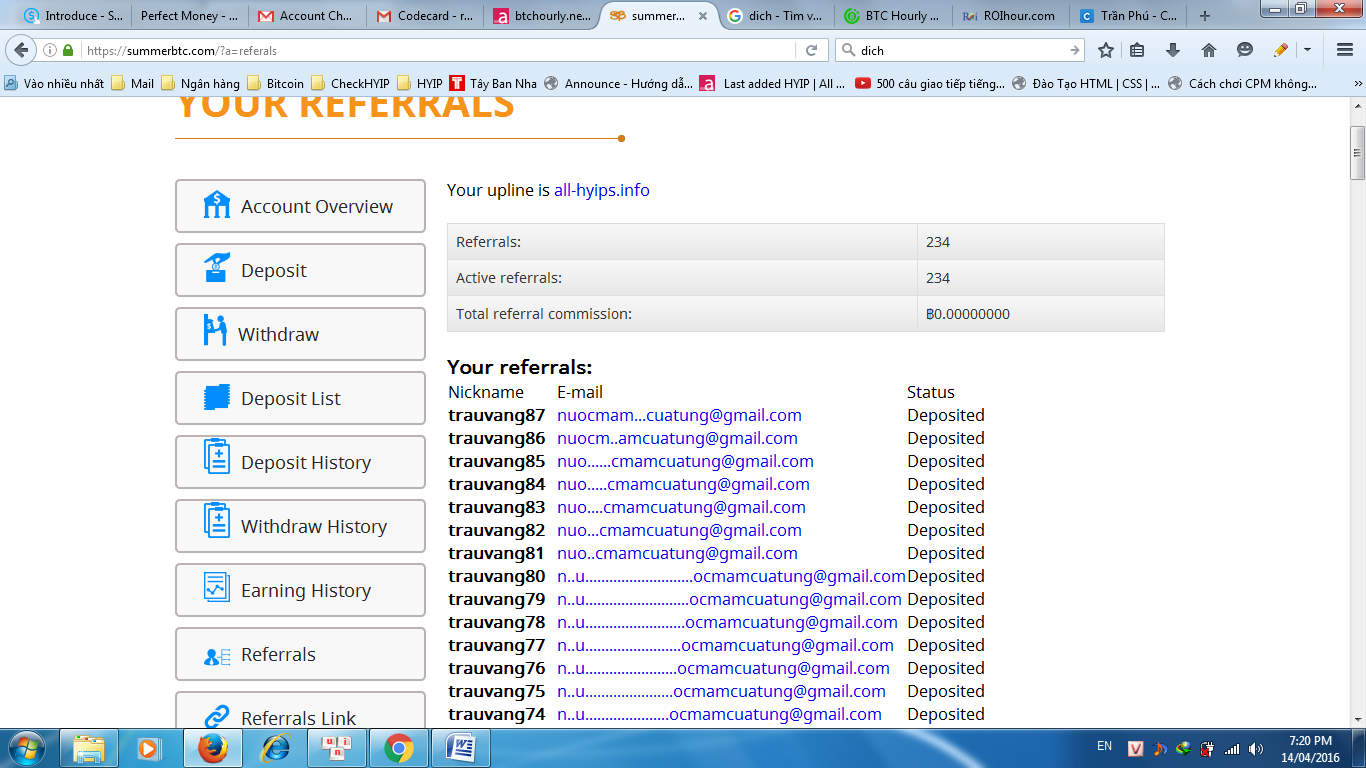Open the Tây Ban Nha bookmark
Image resolution: width=1366 pixels, height=768 pixels.
(x=493, y=84)
